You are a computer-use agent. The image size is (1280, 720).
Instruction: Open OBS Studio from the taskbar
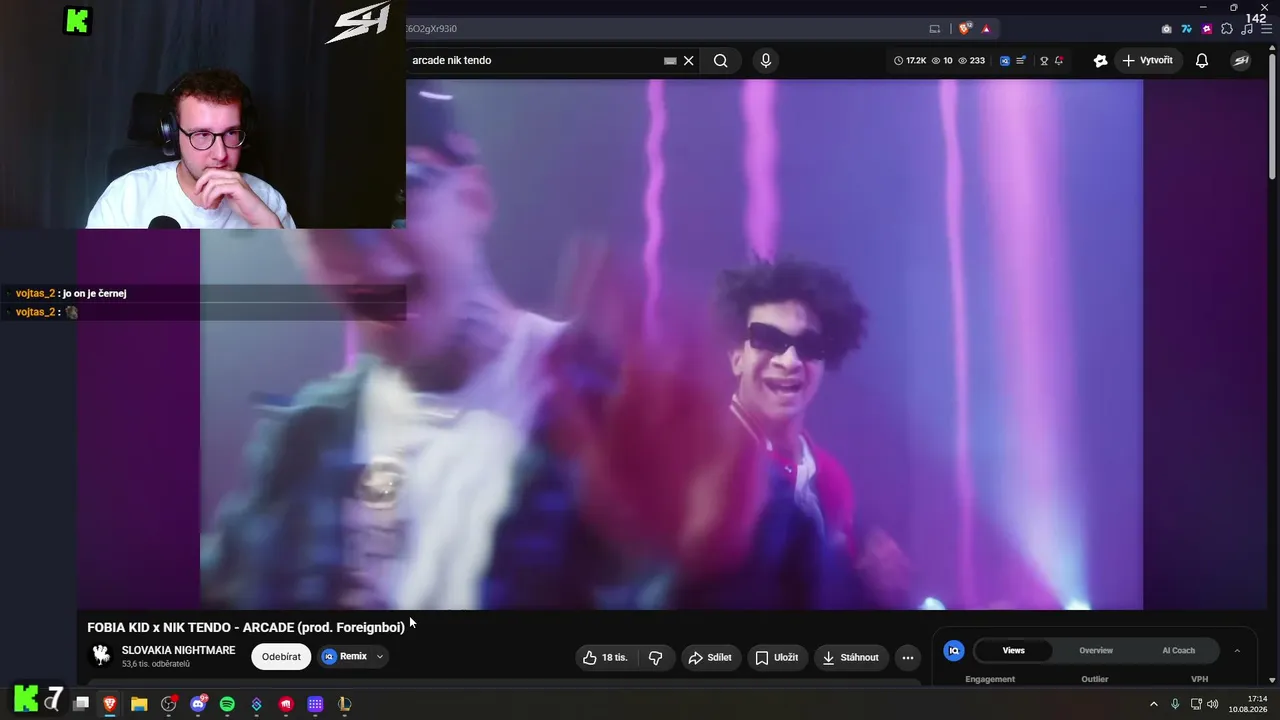pyautogui.click(x=169, y=704)
